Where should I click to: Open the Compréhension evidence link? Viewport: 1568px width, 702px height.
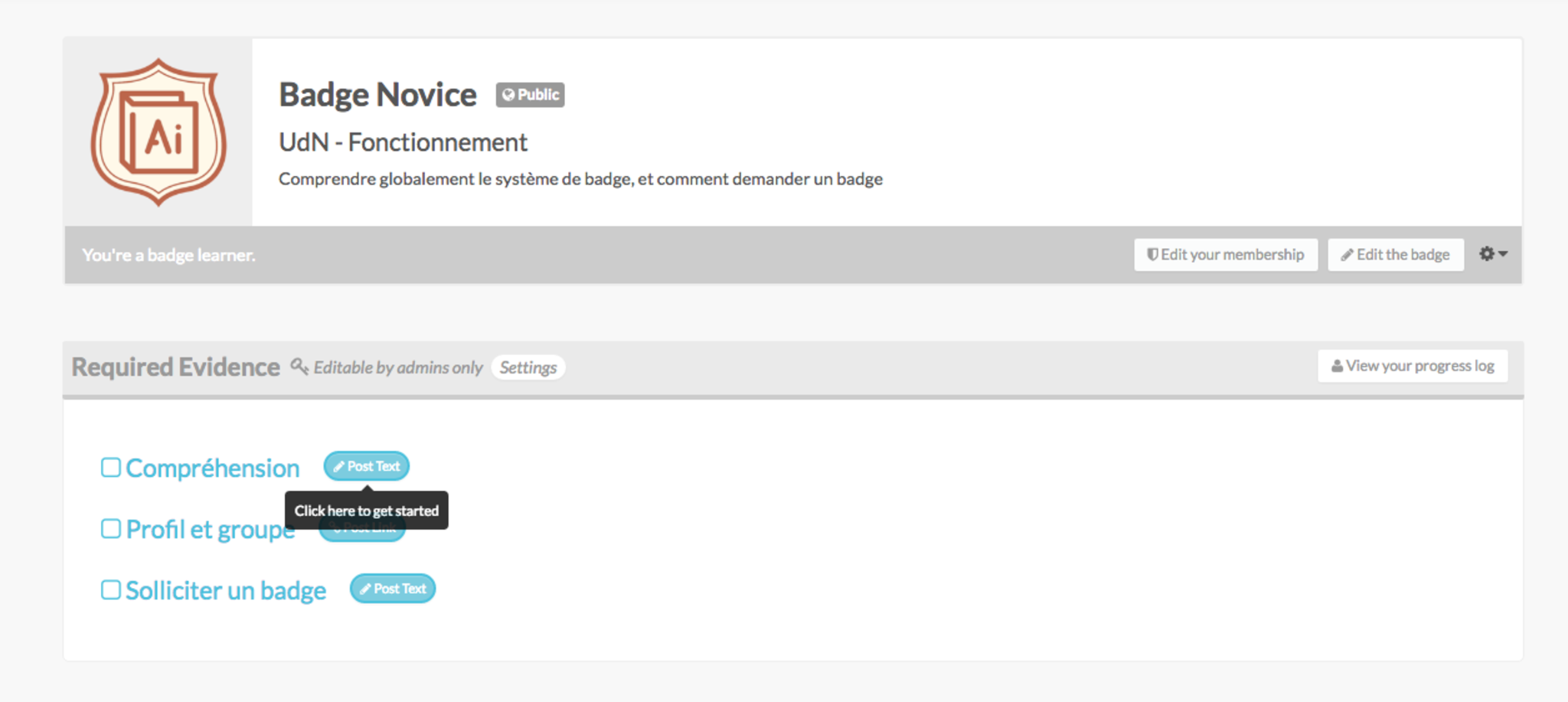coord(213,468)
